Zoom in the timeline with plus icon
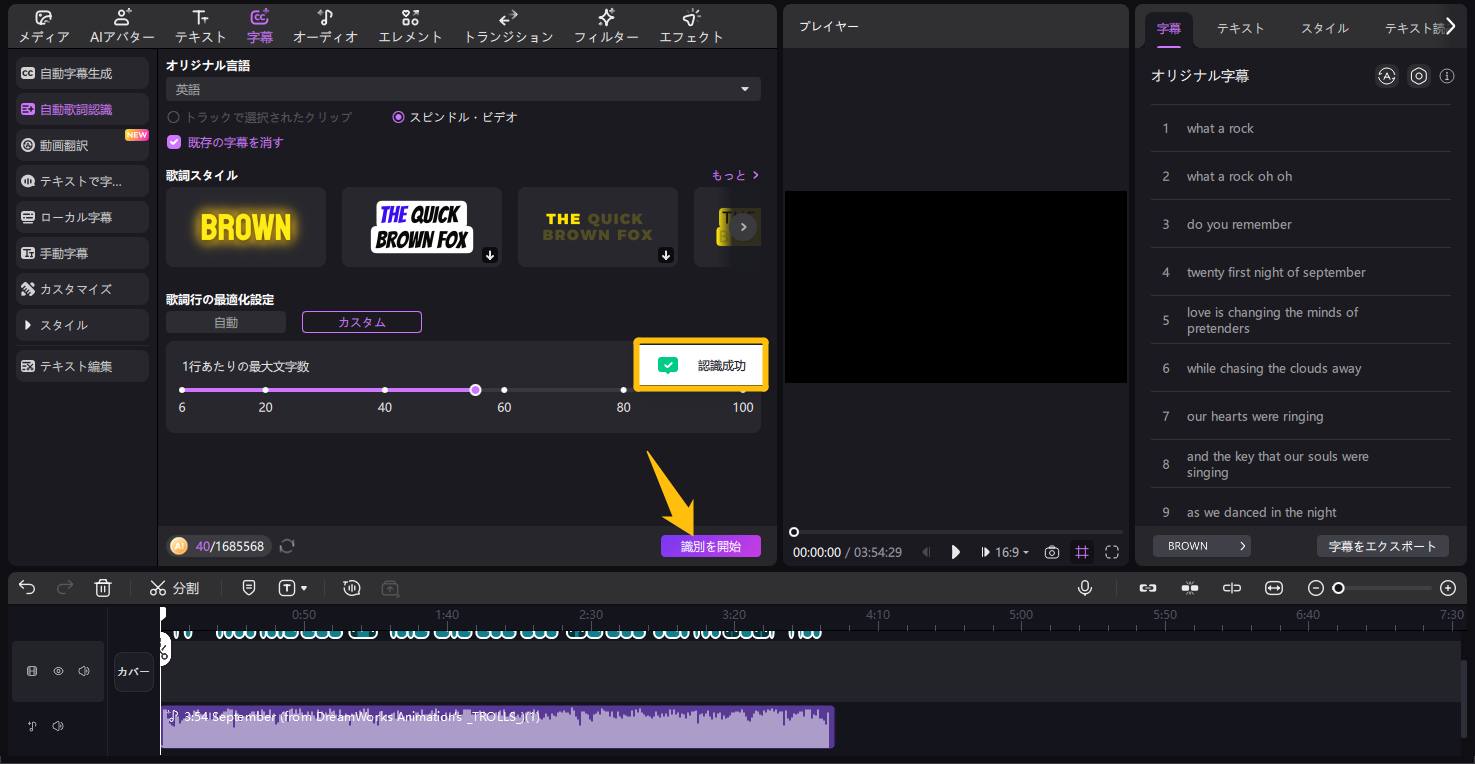 1447,588
